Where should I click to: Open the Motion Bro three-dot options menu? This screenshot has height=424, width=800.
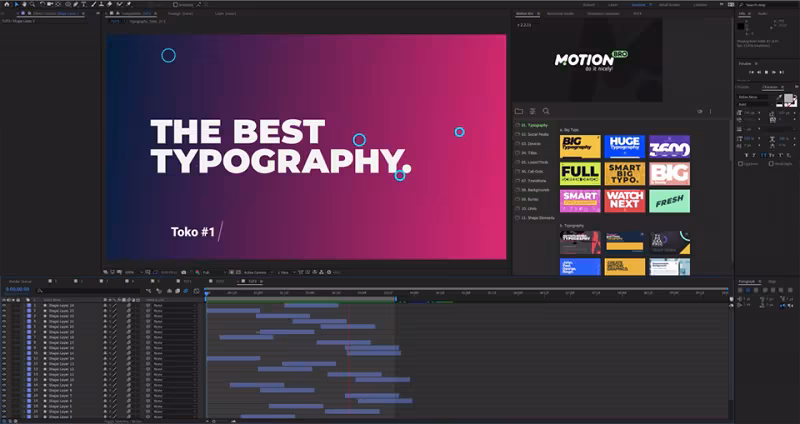[x=710, y=111]
